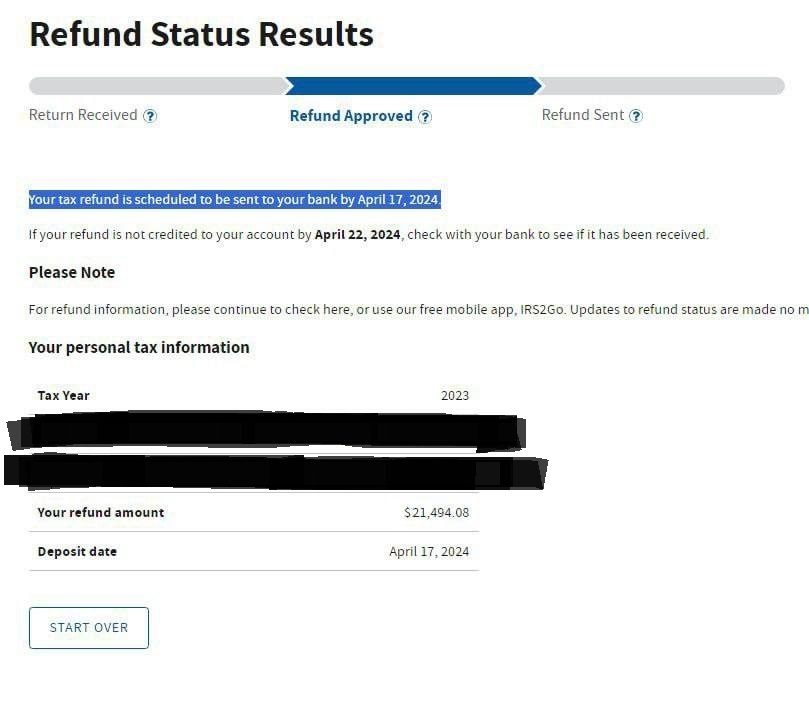Screen dimensions: 809x722
Task: Open the Refund Sent help icon
Action: pyautogui.click(x=636, y=116)
